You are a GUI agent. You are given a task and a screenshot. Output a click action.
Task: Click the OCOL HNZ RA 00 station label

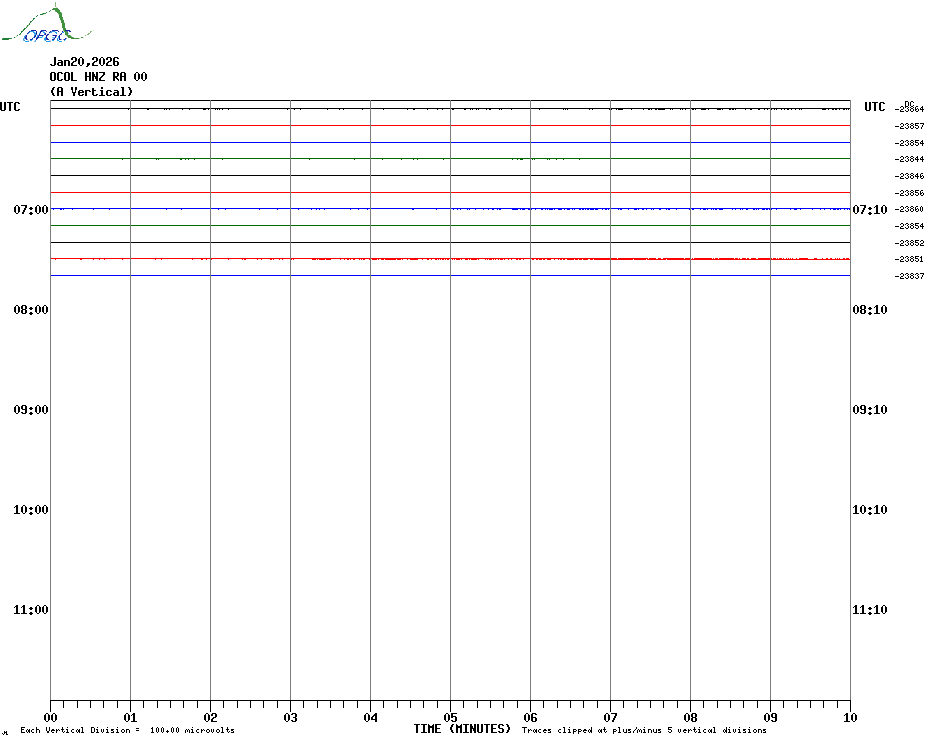coord(98,77)
